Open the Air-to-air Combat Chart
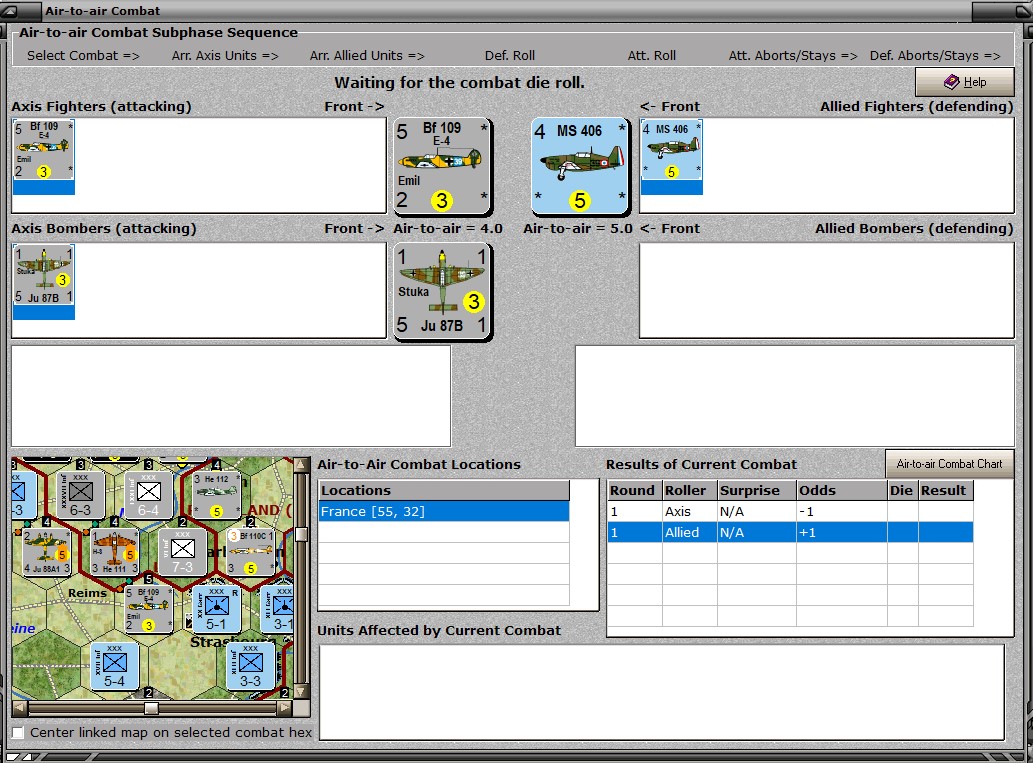This screenshot has height=763, width=1033. tap(949, 464)
